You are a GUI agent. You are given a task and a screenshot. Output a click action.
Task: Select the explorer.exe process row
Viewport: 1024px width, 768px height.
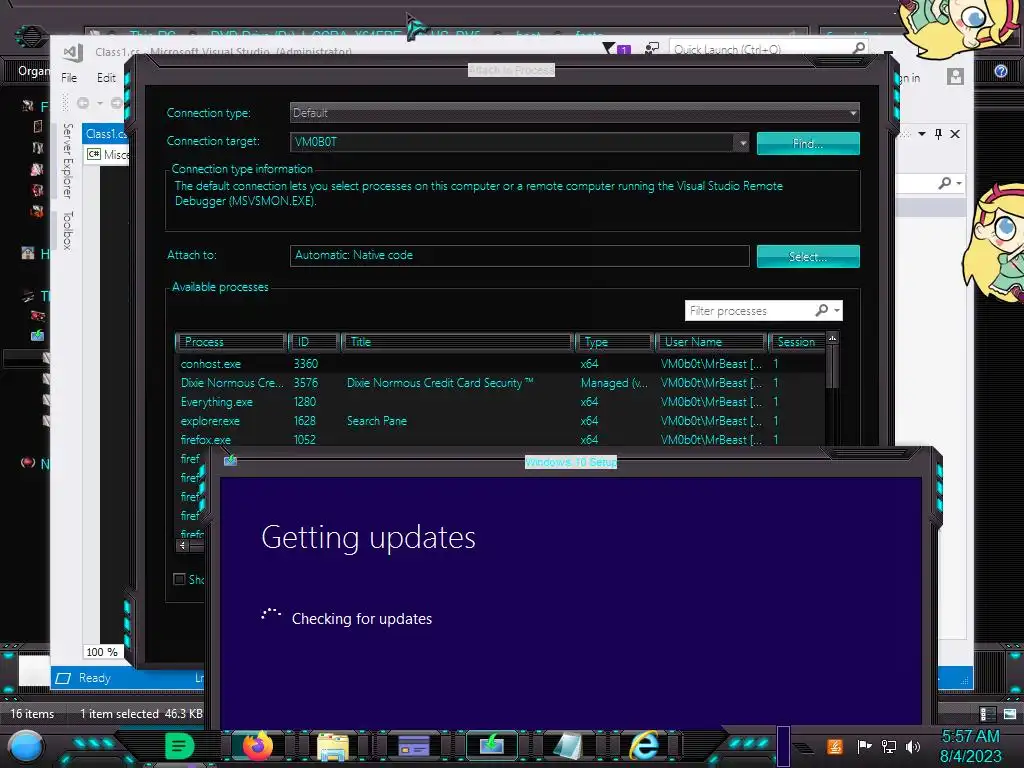tap(500, 421)
